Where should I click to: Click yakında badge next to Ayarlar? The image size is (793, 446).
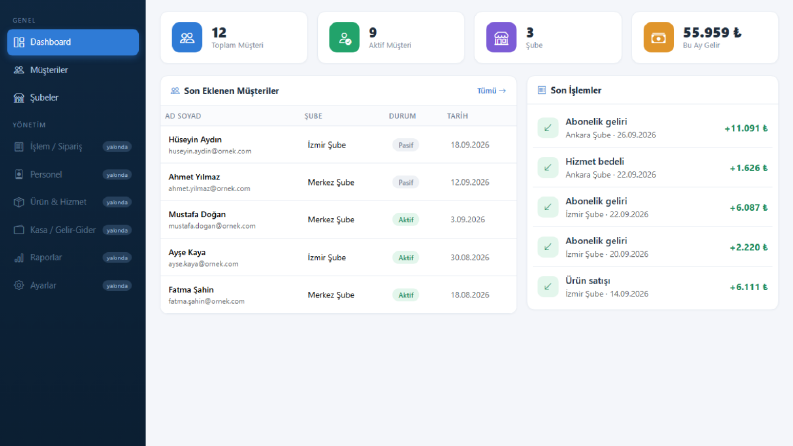117,286
